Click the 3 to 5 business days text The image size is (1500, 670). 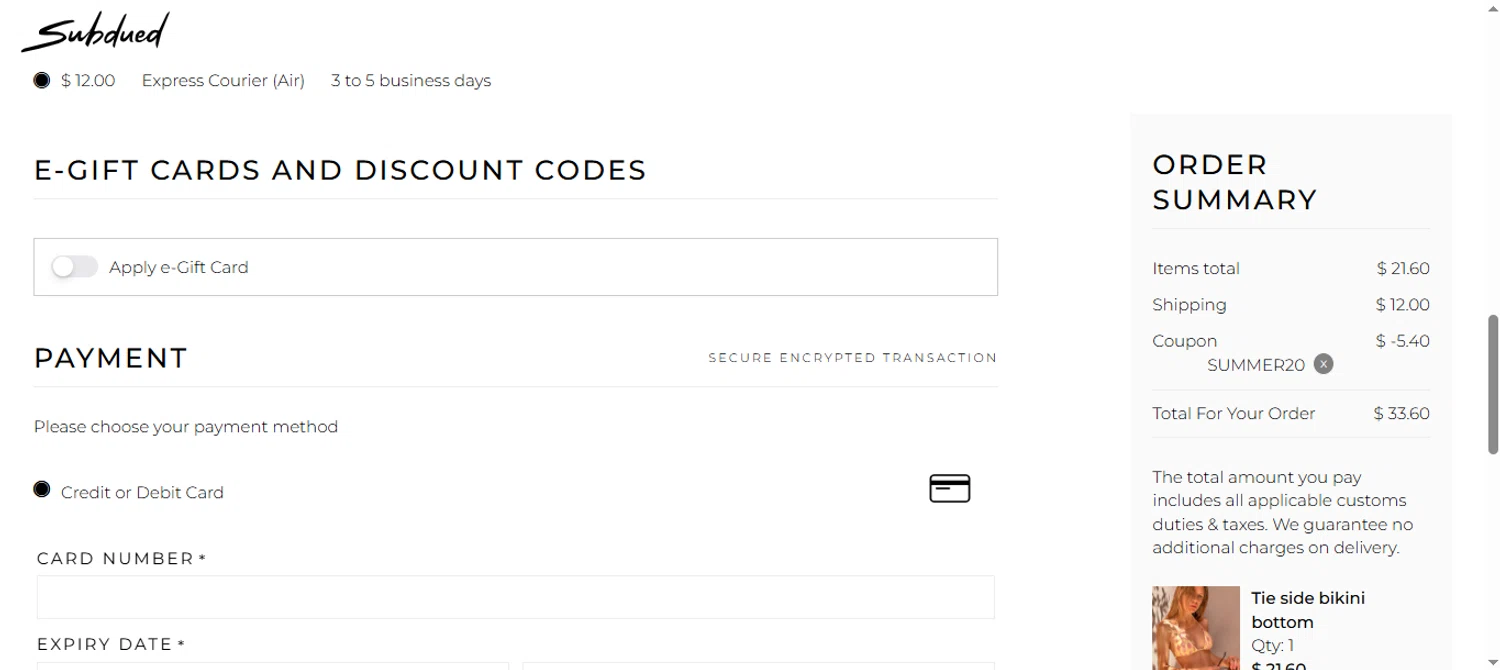411,81
